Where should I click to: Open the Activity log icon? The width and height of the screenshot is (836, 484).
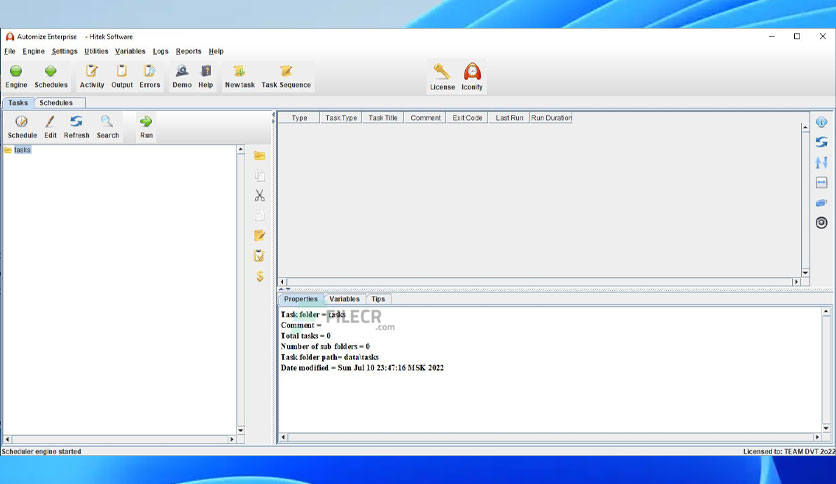click(92, 71)
